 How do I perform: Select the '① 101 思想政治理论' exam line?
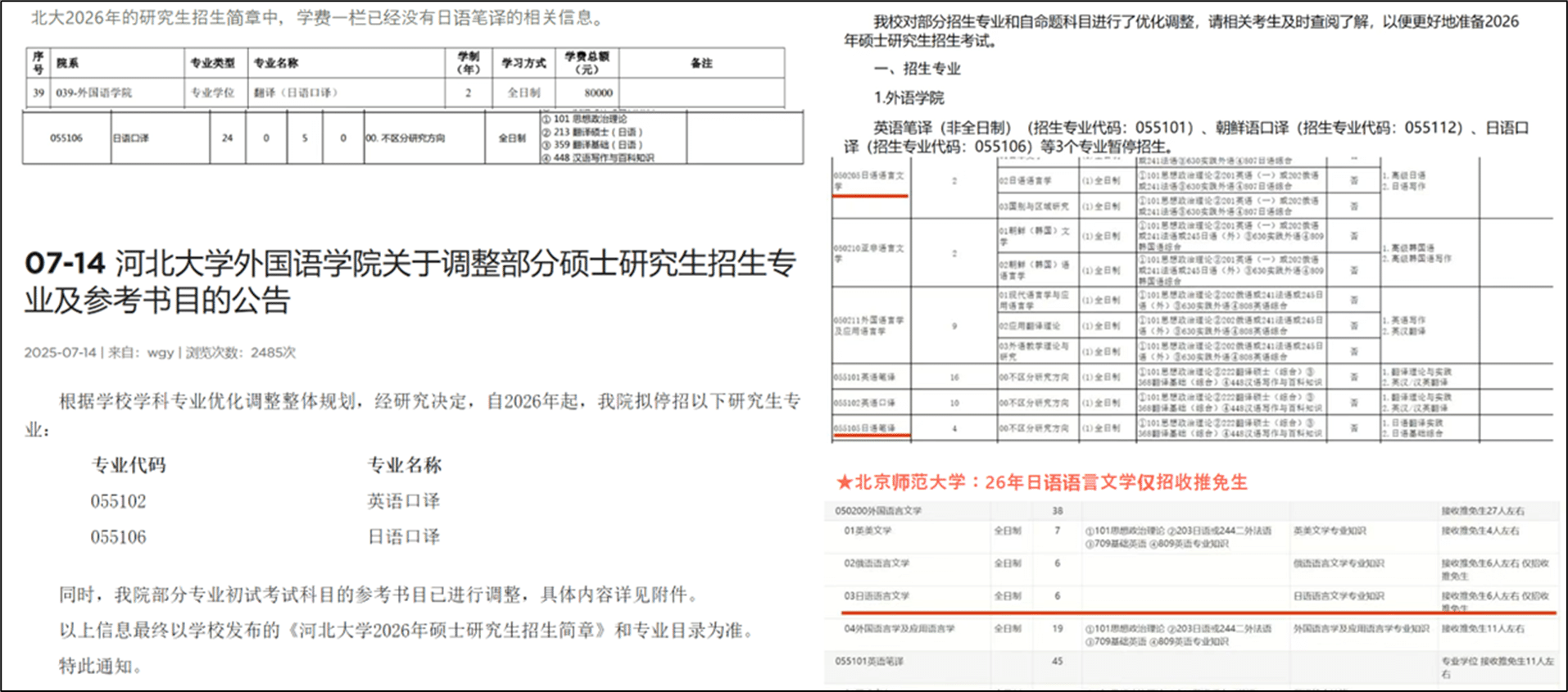[x=584, y=119]
